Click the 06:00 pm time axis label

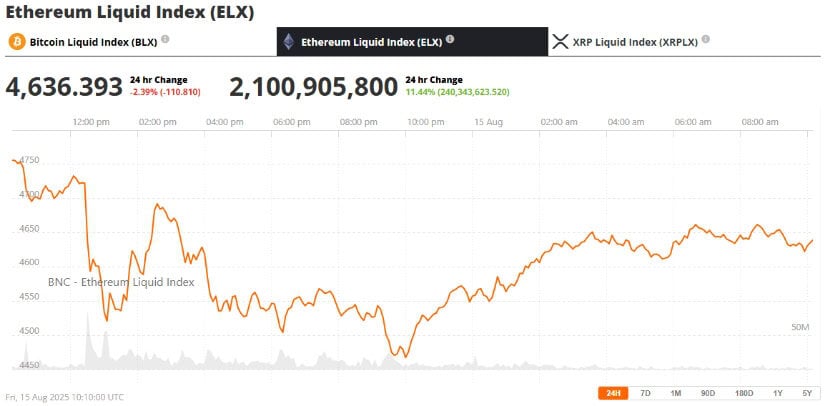pyautogui.click(x=291, y=122)
